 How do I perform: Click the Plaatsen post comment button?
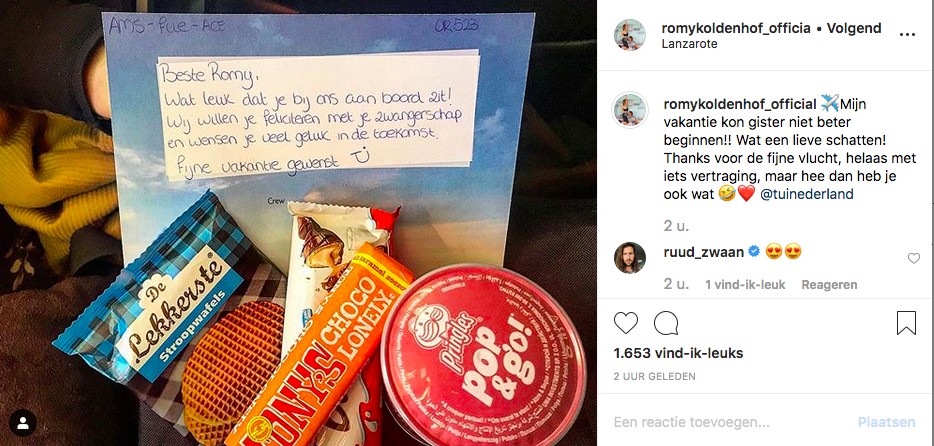pyautogui.click(x=886, y=422)
